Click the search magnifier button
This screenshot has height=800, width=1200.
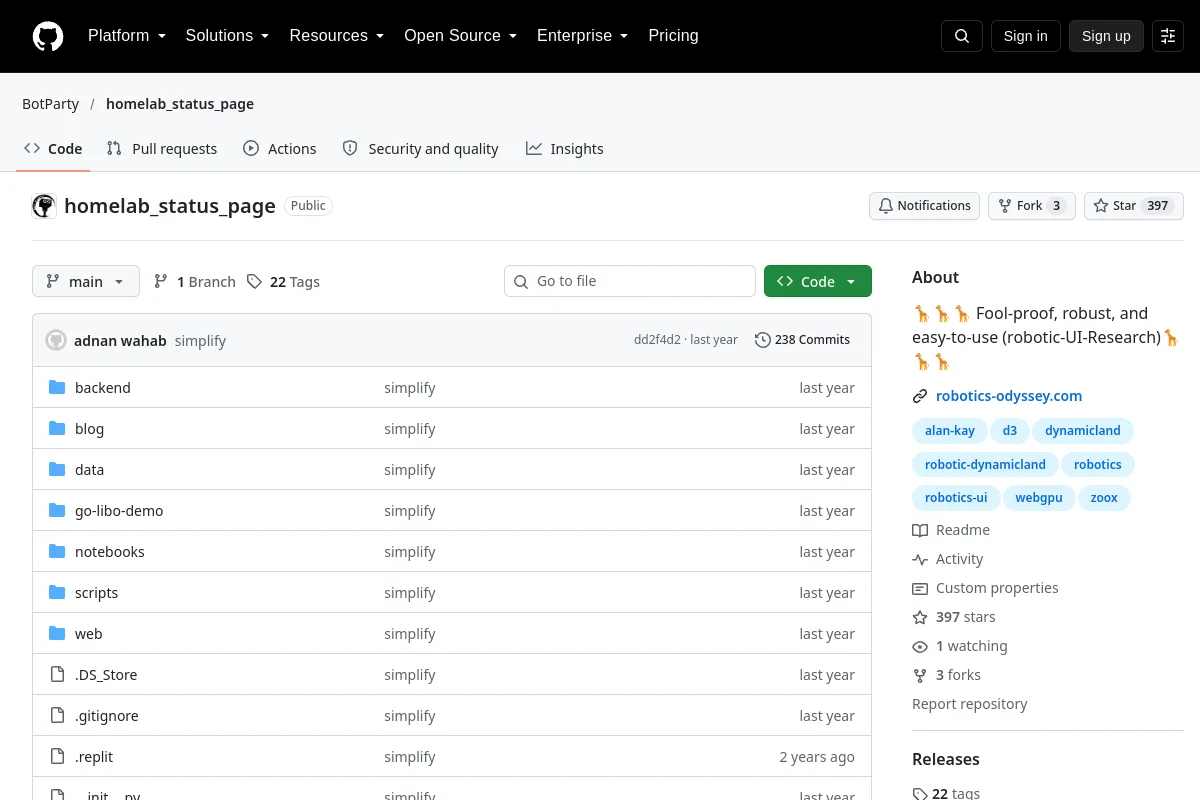coord(962,36)
